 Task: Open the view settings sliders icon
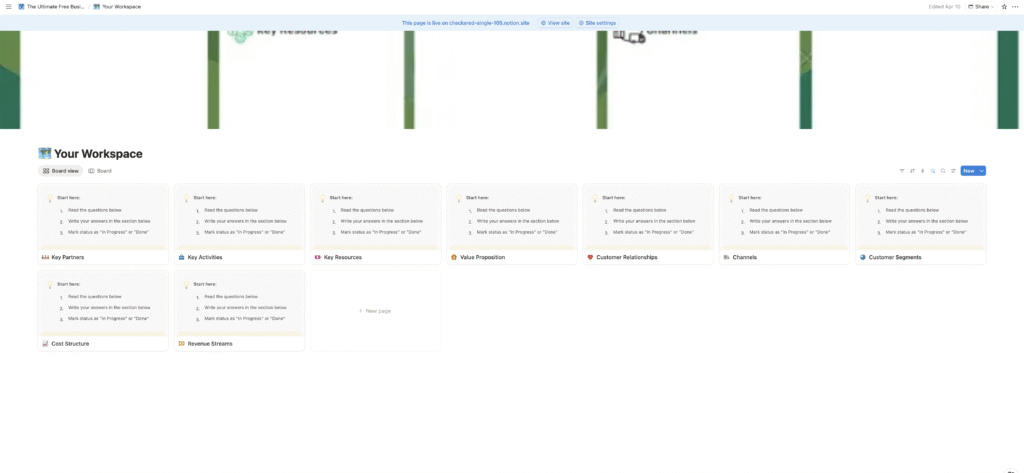pos(953,171)
